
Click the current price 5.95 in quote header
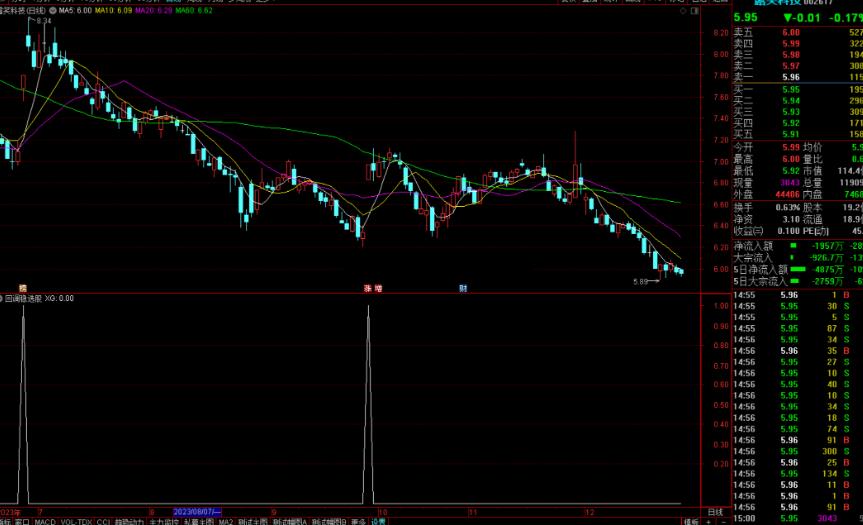point(746,18)
